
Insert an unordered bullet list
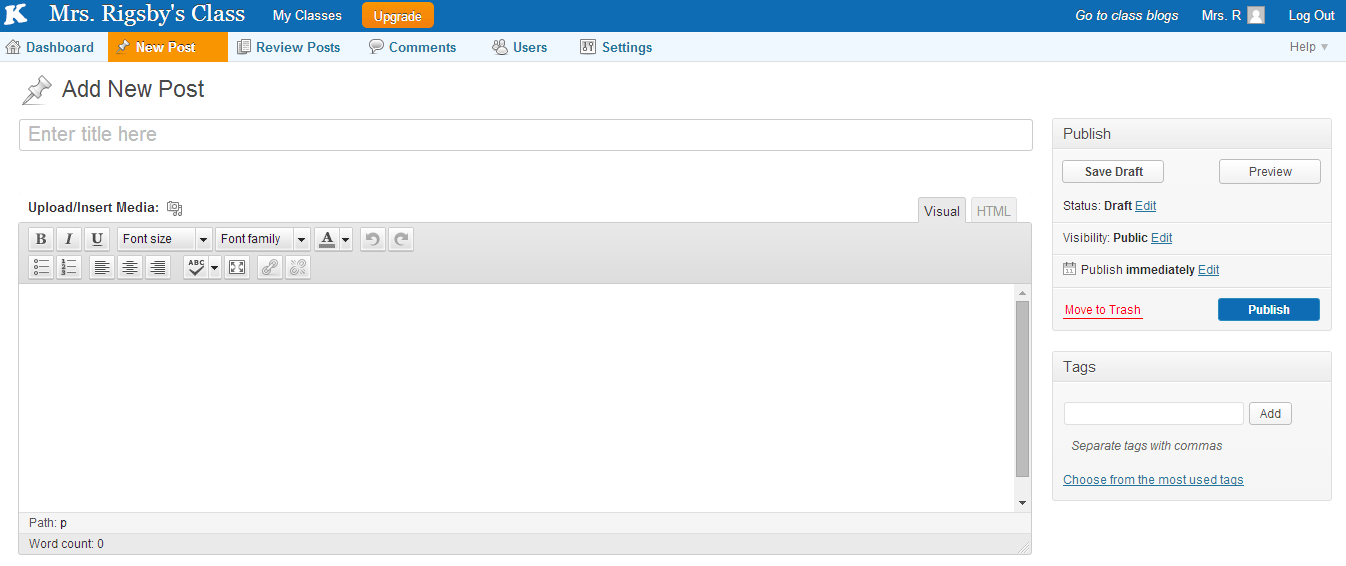coord(41,267)
